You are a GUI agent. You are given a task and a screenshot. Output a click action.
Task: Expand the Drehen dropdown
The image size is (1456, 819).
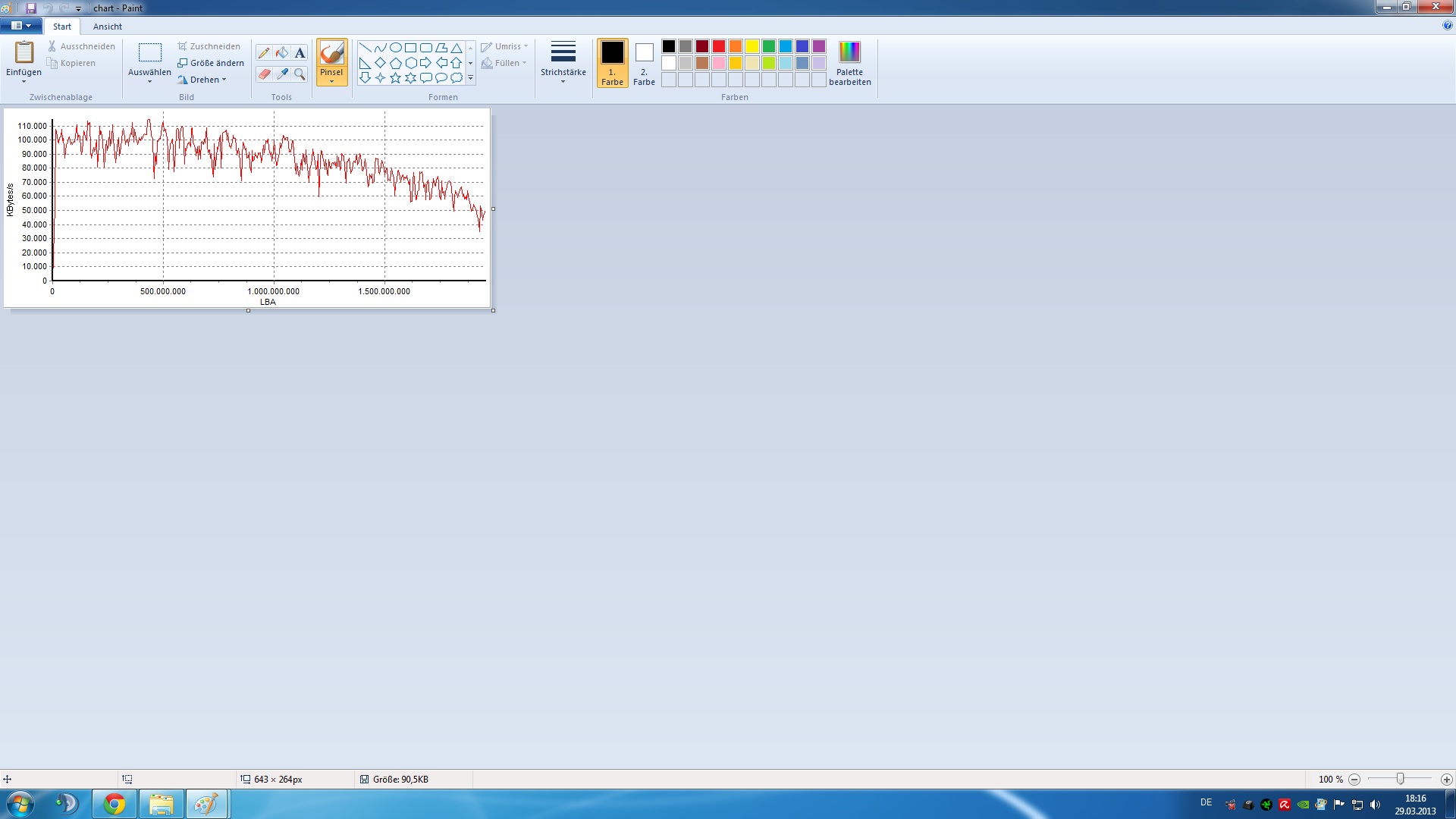203,80
